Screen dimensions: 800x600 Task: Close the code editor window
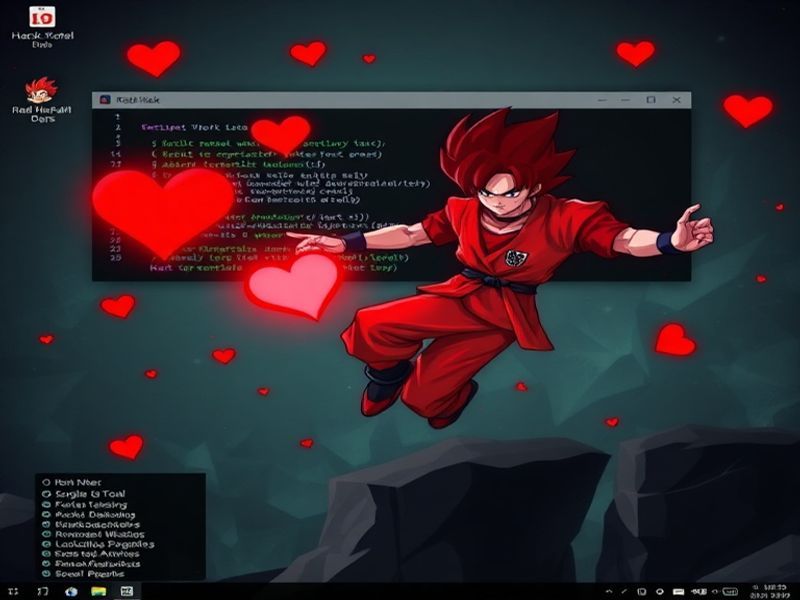pos(677,100)
